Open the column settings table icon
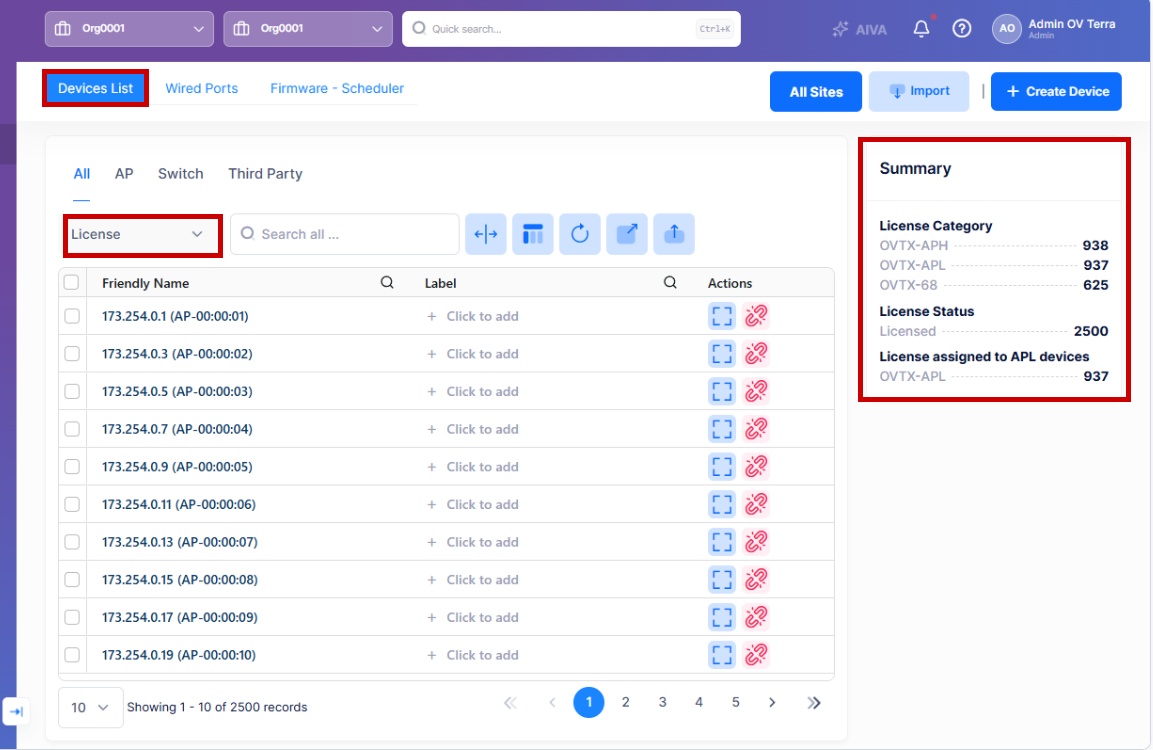Image resolution: width=1153 pixels, height=750 pixels. click(x=532, y=234)
